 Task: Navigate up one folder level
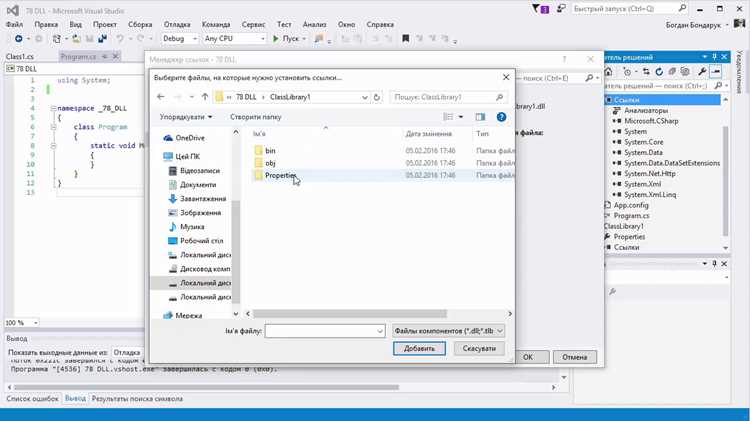pos(205,97)
